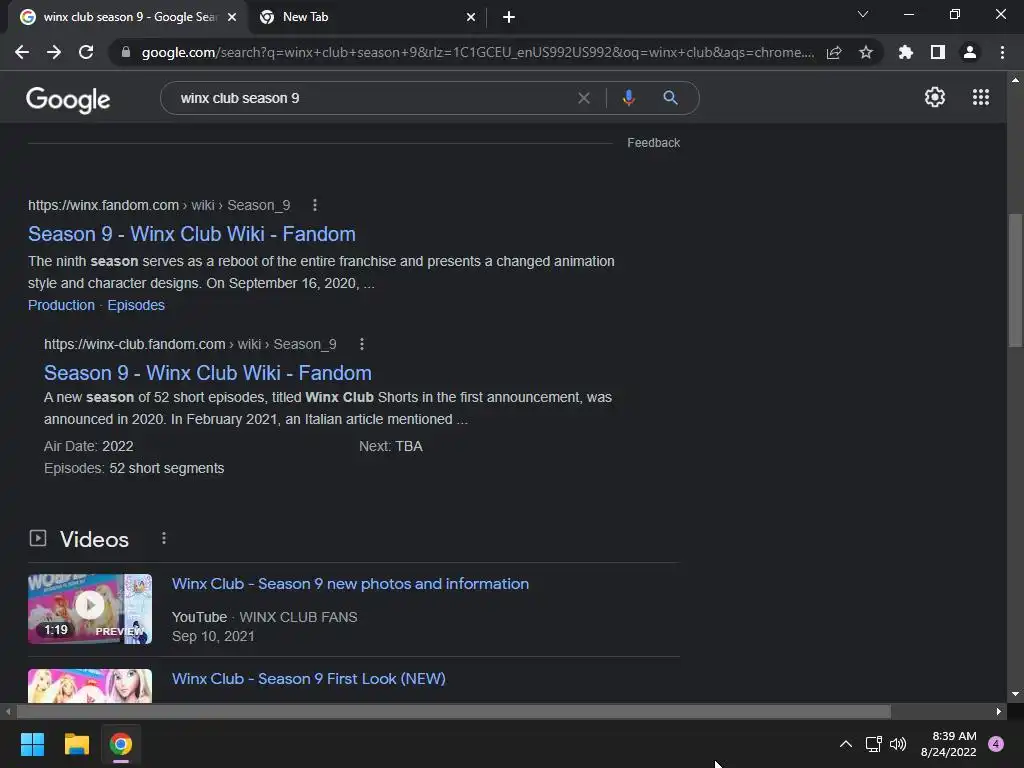Viewport: 1024px width, 768px height.
Task: Open notification center badge
Action: [x=996, y=744]
